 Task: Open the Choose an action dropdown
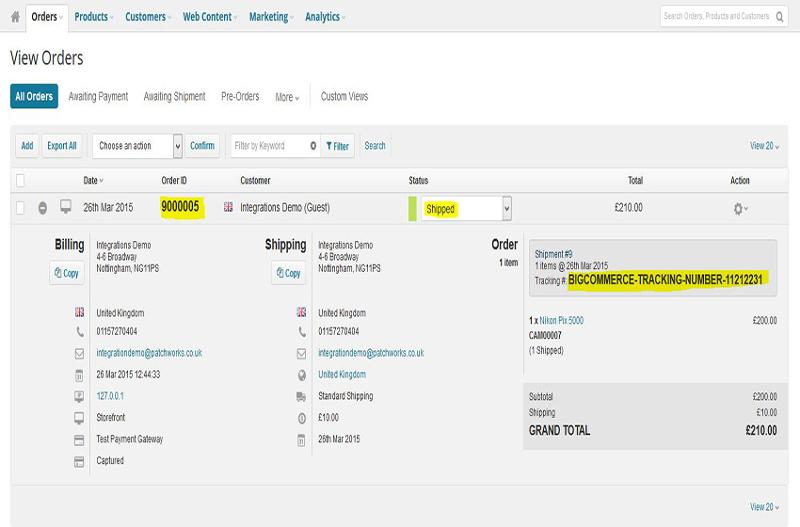(138, 146)
